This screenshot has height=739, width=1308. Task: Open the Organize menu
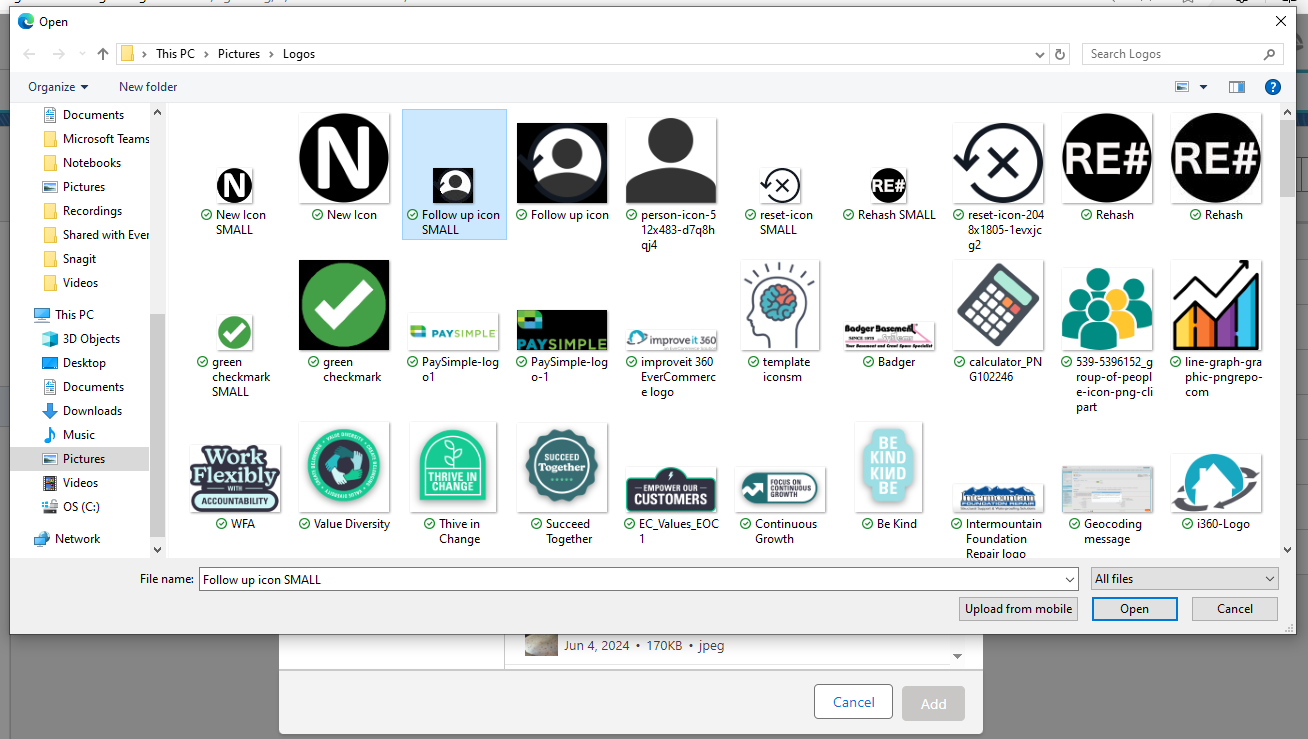58,87
